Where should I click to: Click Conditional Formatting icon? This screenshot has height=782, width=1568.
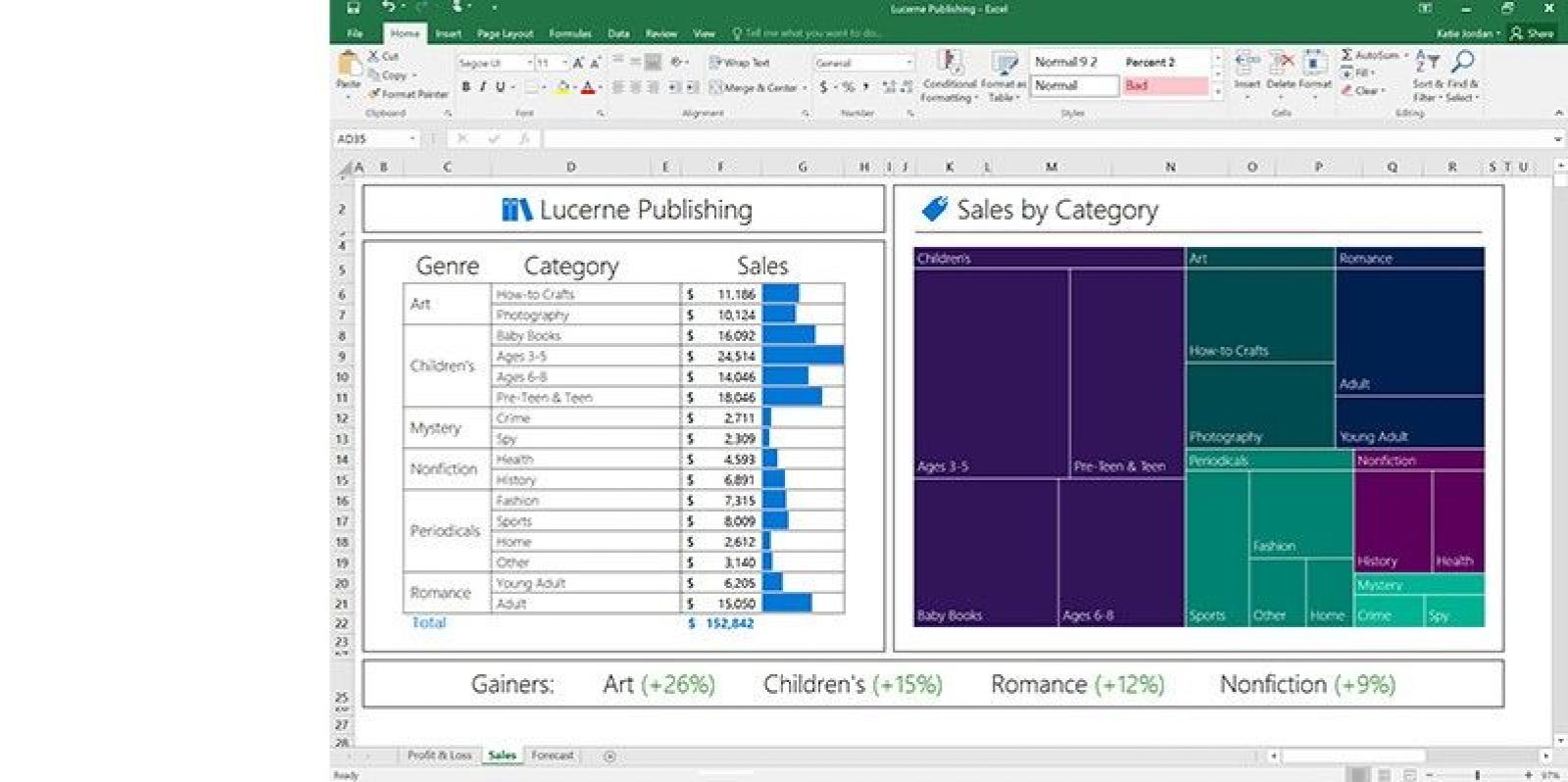pyautogui.click(x=949, y=64)
